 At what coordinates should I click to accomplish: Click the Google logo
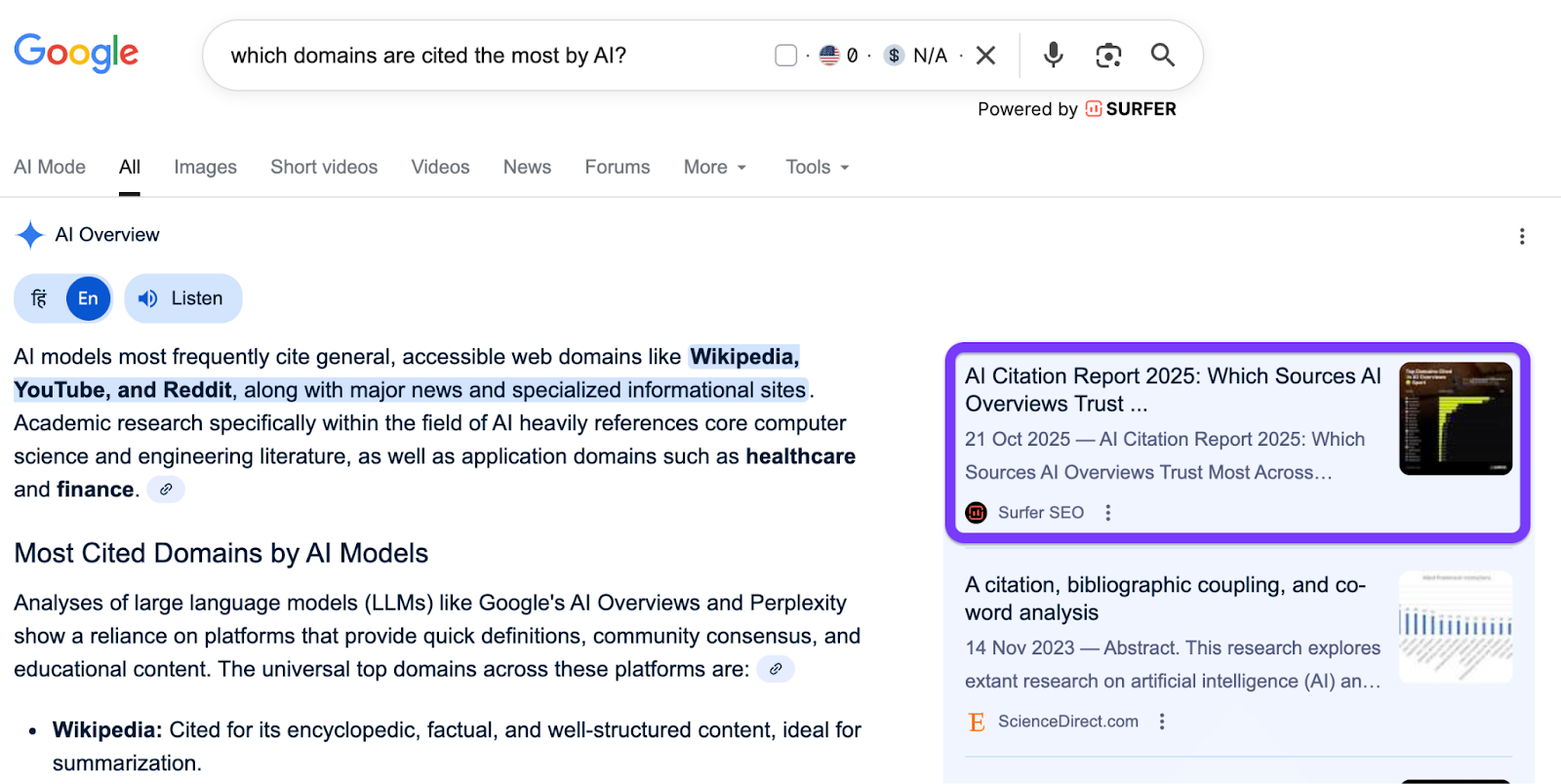coord(76,53)
